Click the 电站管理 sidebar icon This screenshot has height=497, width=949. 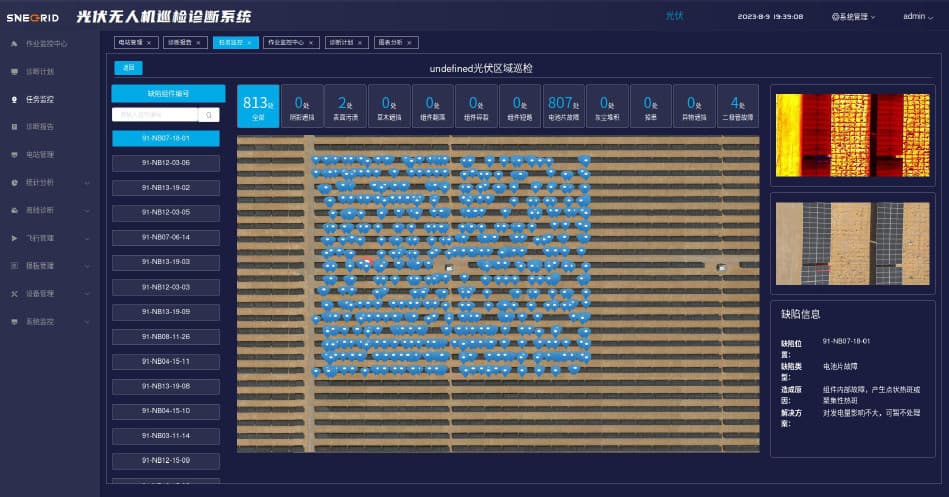pyautogui.click(x=14, y=155)
